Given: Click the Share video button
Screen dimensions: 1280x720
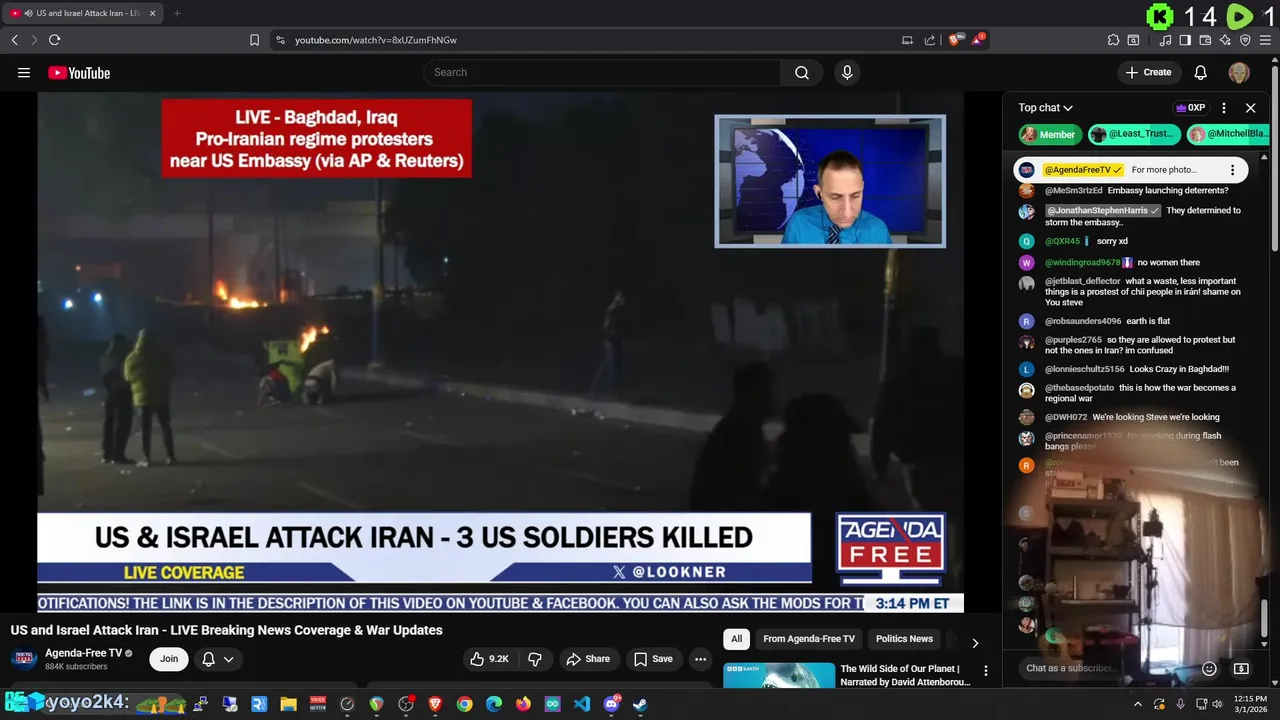Looking at the screenshot, I should tap(588, 659).
